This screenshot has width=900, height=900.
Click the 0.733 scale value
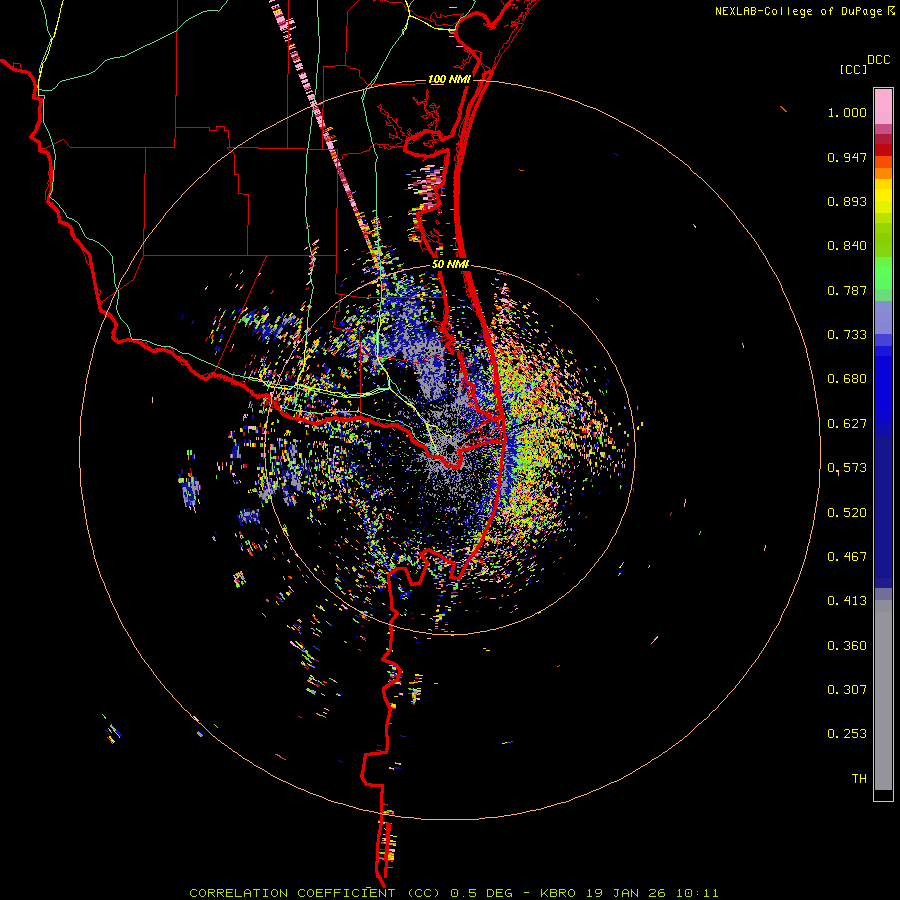[847, 335]
